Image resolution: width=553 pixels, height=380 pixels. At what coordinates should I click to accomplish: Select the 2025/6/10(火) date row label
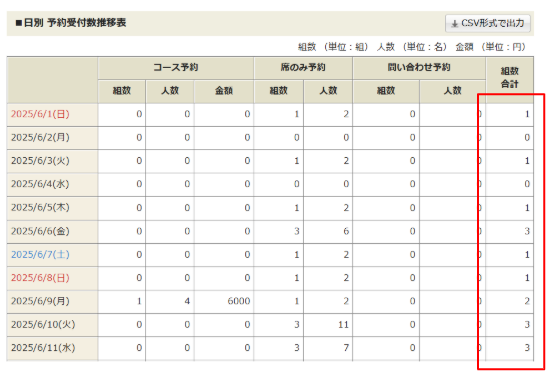point(43,324)
